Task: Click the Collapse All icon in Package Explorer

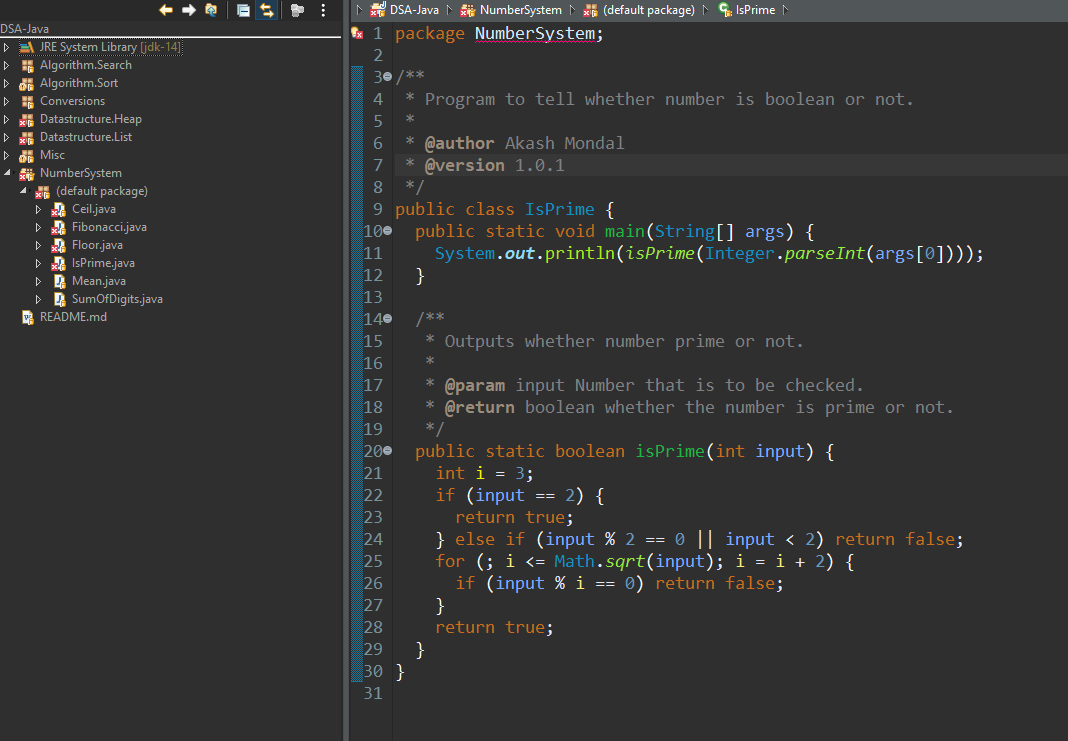Action: 243,10
